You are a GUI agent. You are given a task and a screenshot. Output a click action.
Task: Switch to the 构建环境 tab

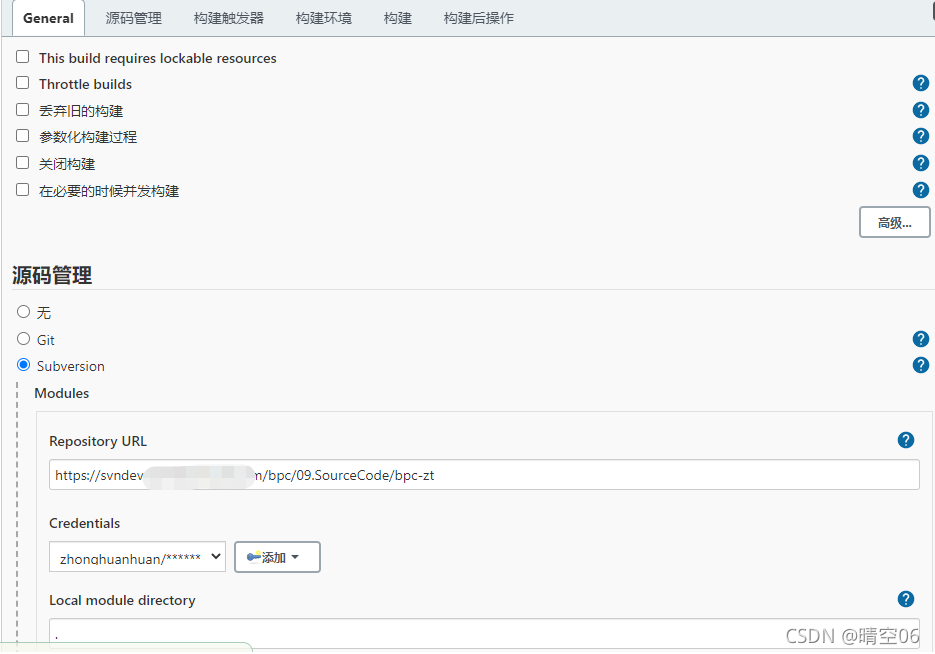[x=324, y=18]
